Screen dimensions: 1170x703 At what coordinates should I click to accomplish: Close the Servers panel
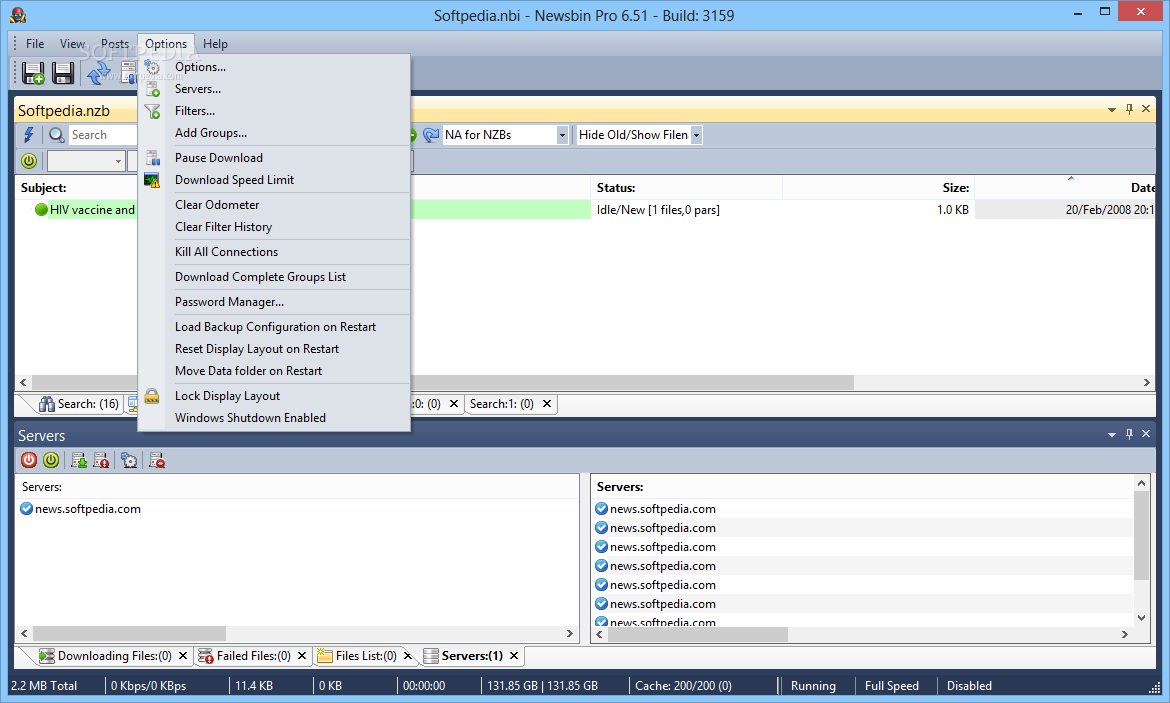(1146, 434)
